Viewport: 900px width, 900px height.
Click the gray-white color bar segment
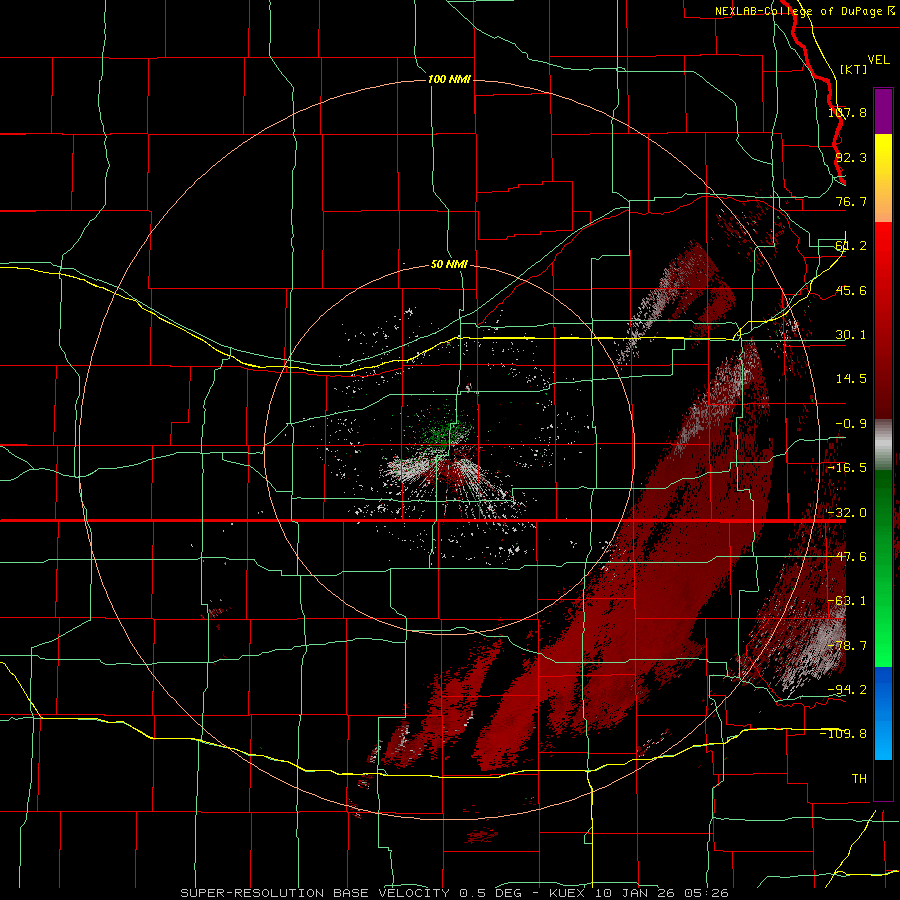(883, 446)
